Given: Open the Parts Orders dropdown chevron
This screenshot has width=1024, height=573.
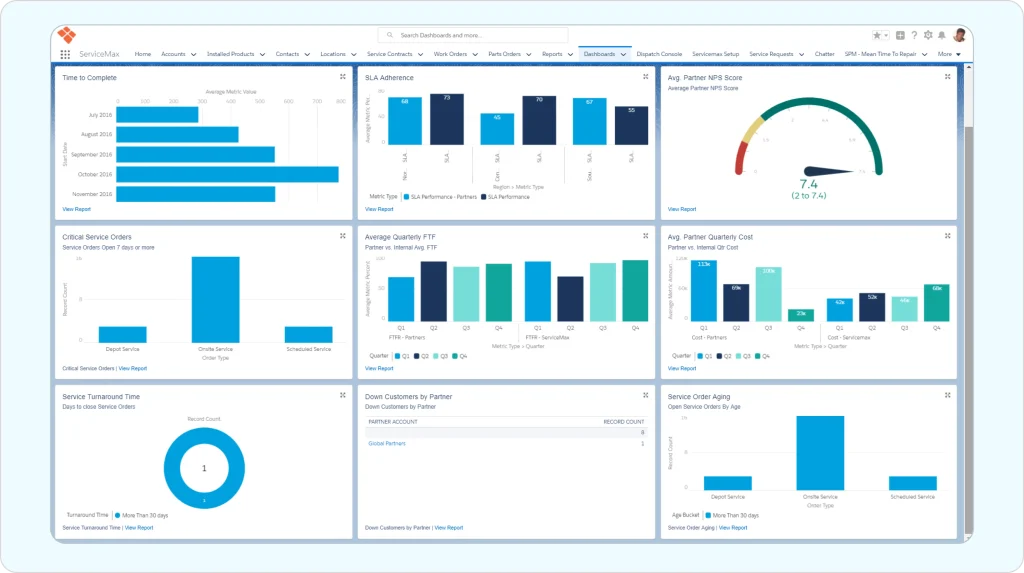Looking at the screenshot, I should pyautogui.click(x=528, y=55).
